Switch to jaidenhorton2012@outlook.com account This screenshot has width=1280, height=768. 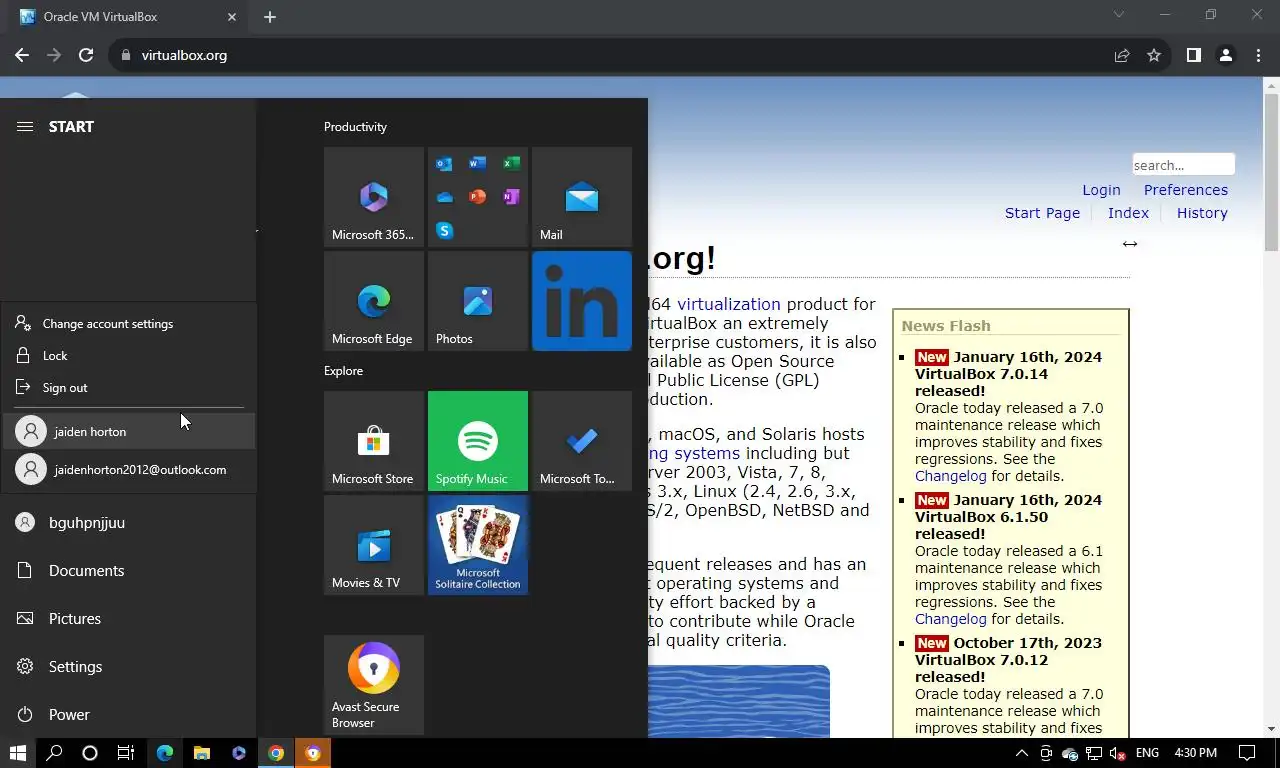tap(128, 469)
